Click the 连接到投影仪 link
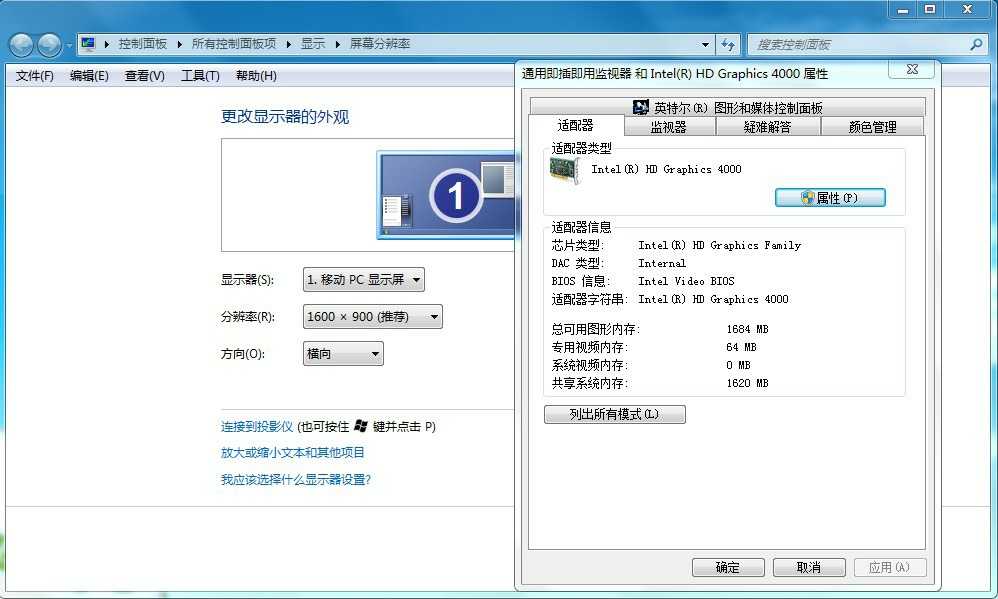Screen dimensions: 998x599 (x=257, y=426)
